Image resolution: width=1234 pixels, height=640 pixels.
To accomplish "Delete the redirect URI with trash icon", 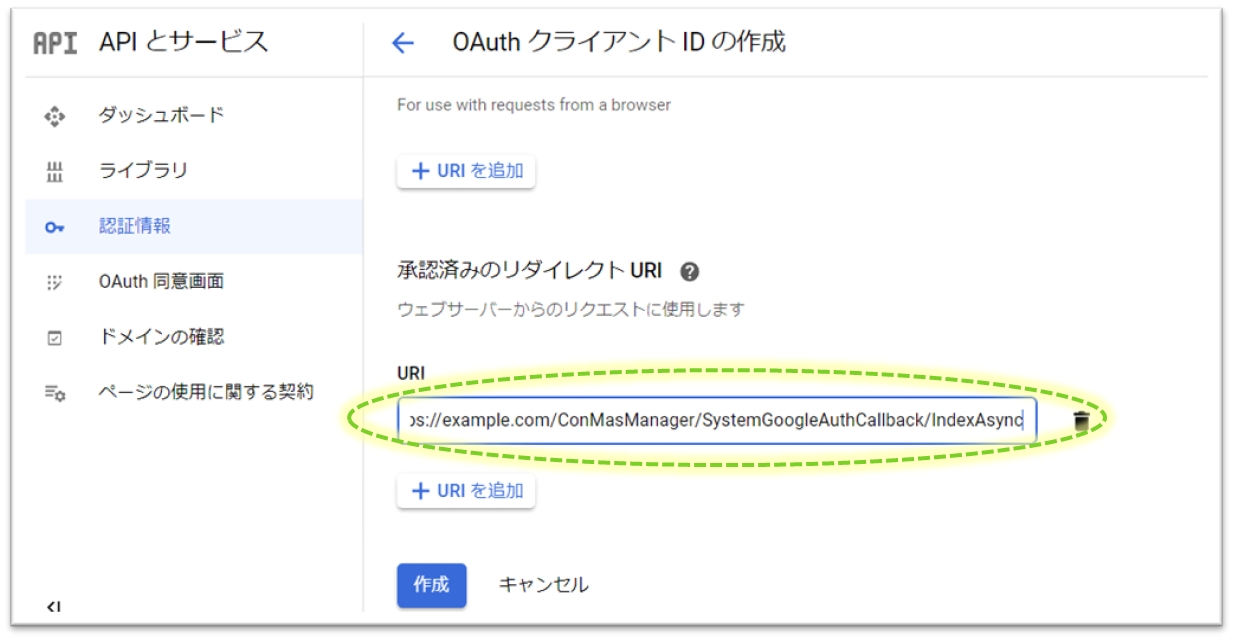I will pos(1080,421).
